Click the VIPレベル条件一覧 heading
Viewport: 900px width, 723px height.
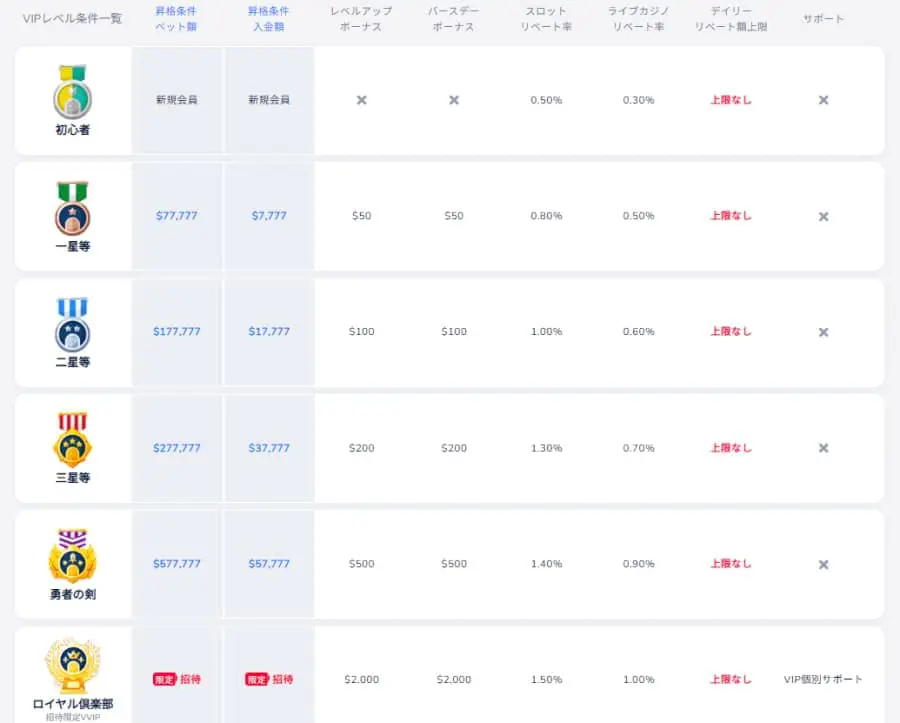coord(72,19)
